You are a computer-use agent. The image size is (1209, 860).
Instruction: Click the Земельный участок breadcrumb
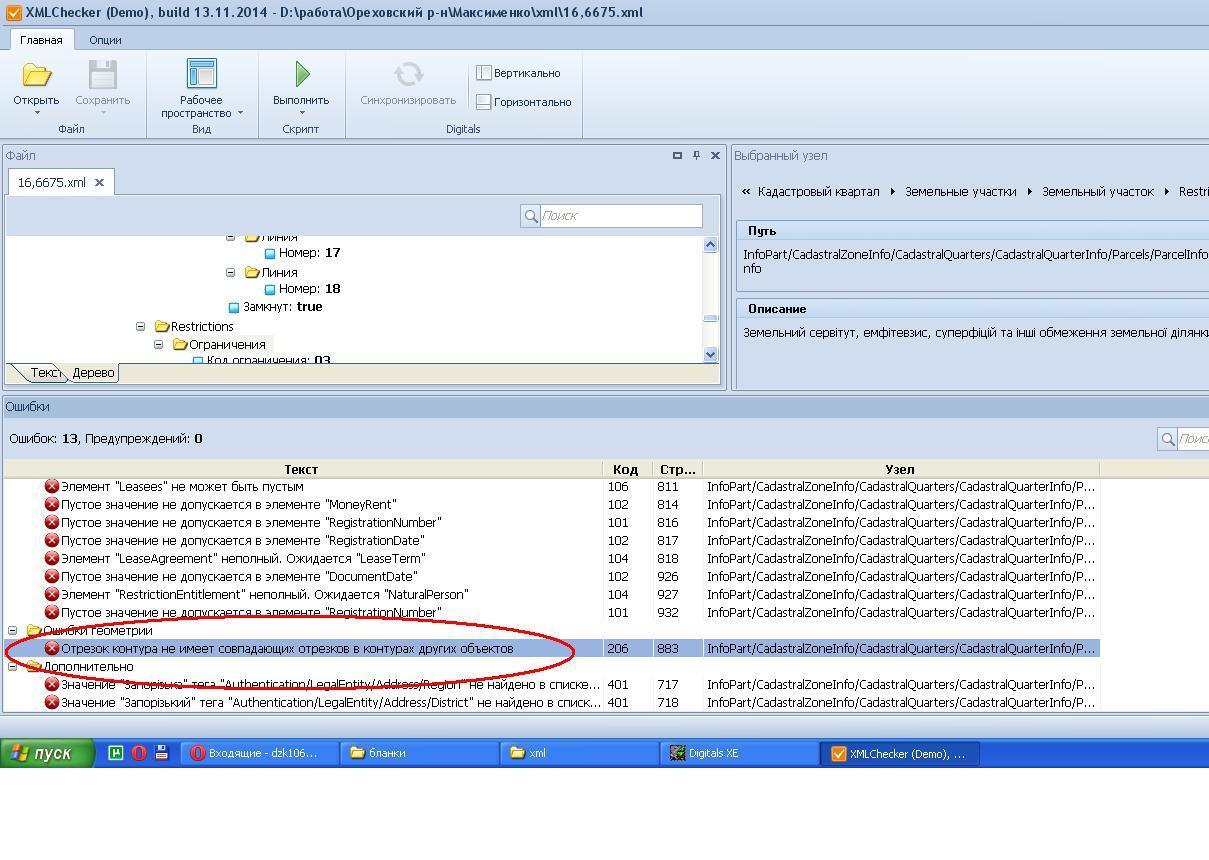point(1097,191)
